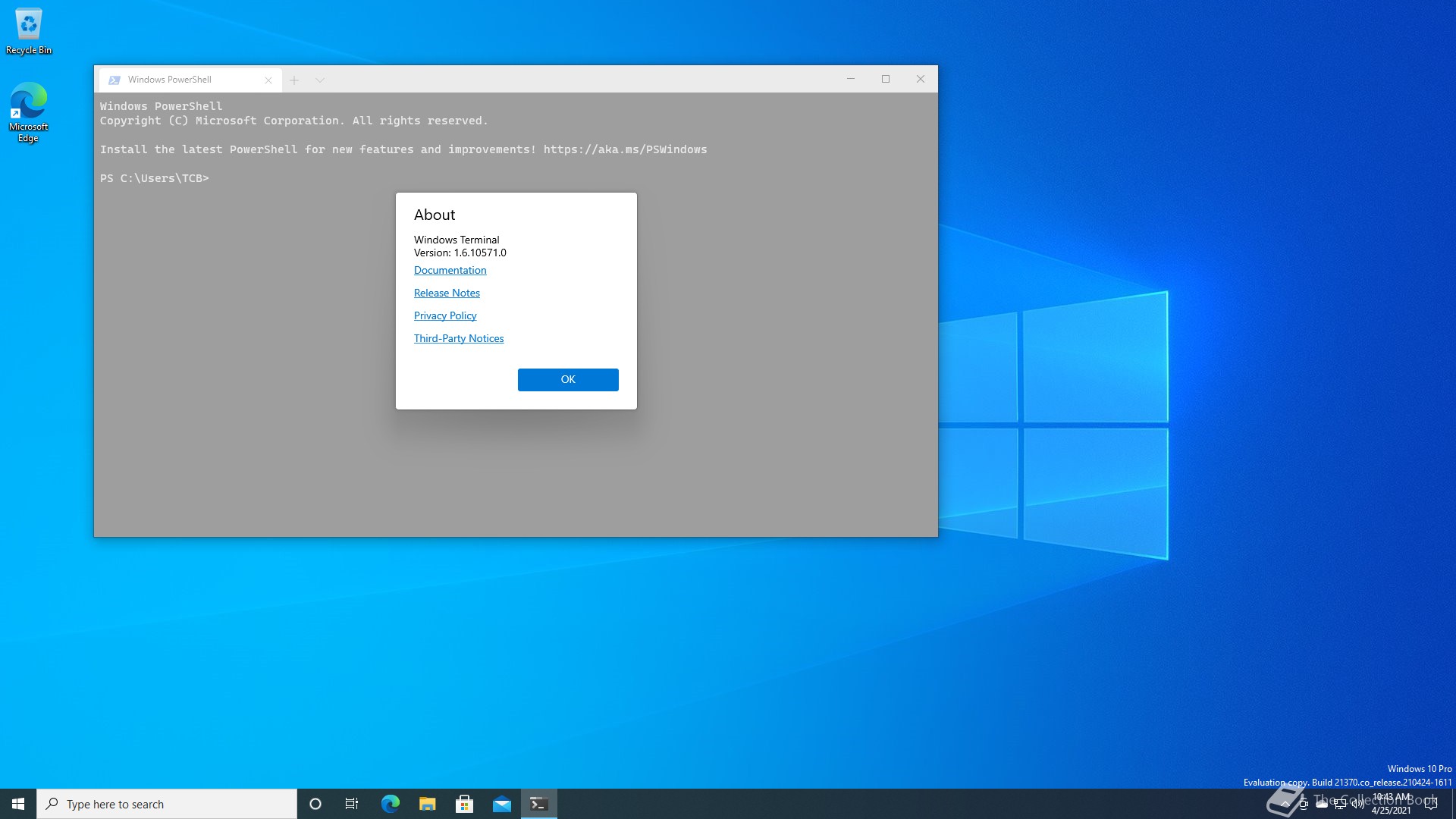Open the OneDrive cloud tray icon

1322,804
